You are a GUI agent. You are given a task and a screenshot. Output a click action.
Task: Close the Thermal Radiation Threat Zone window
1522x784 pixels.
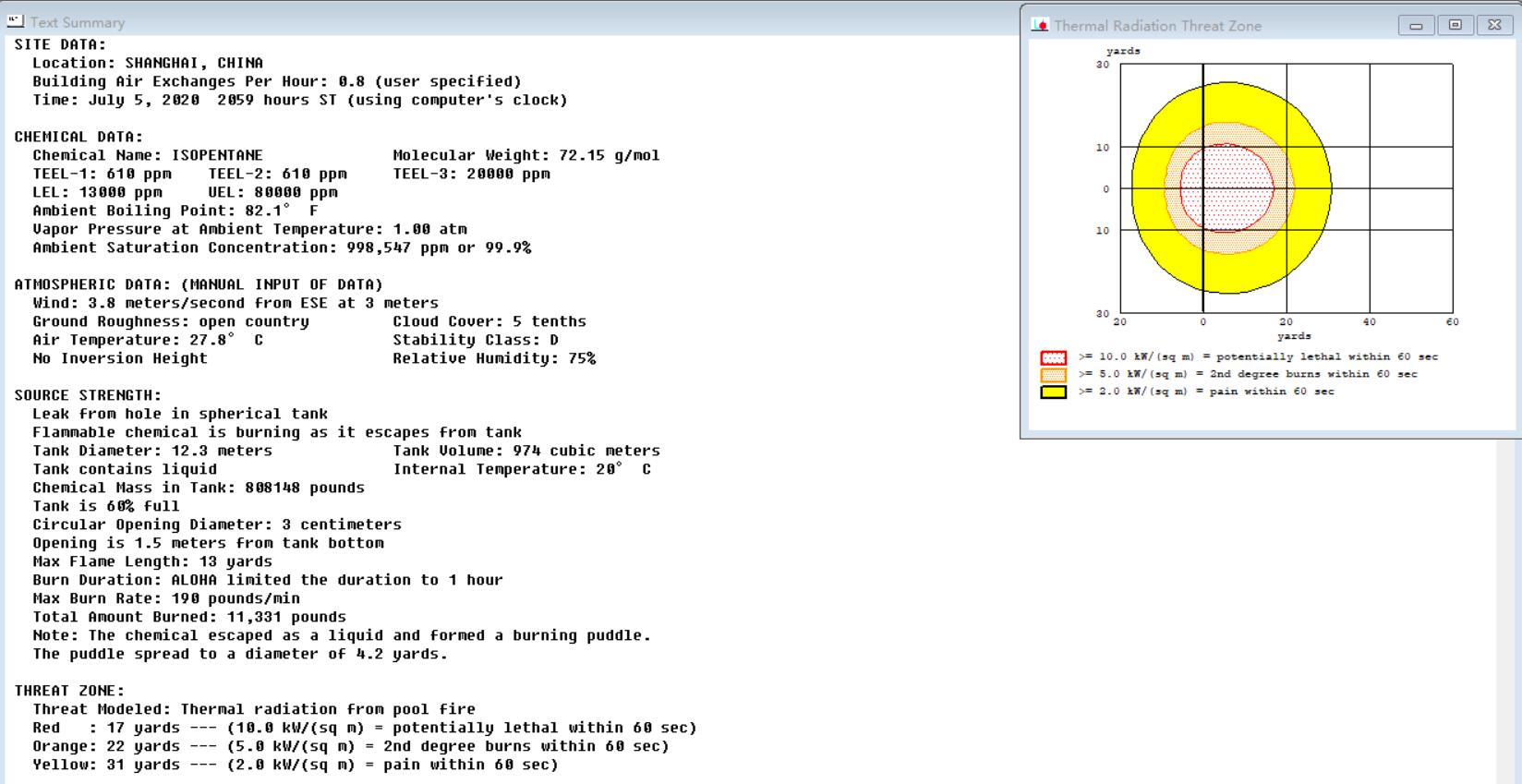coord(1494,26)
